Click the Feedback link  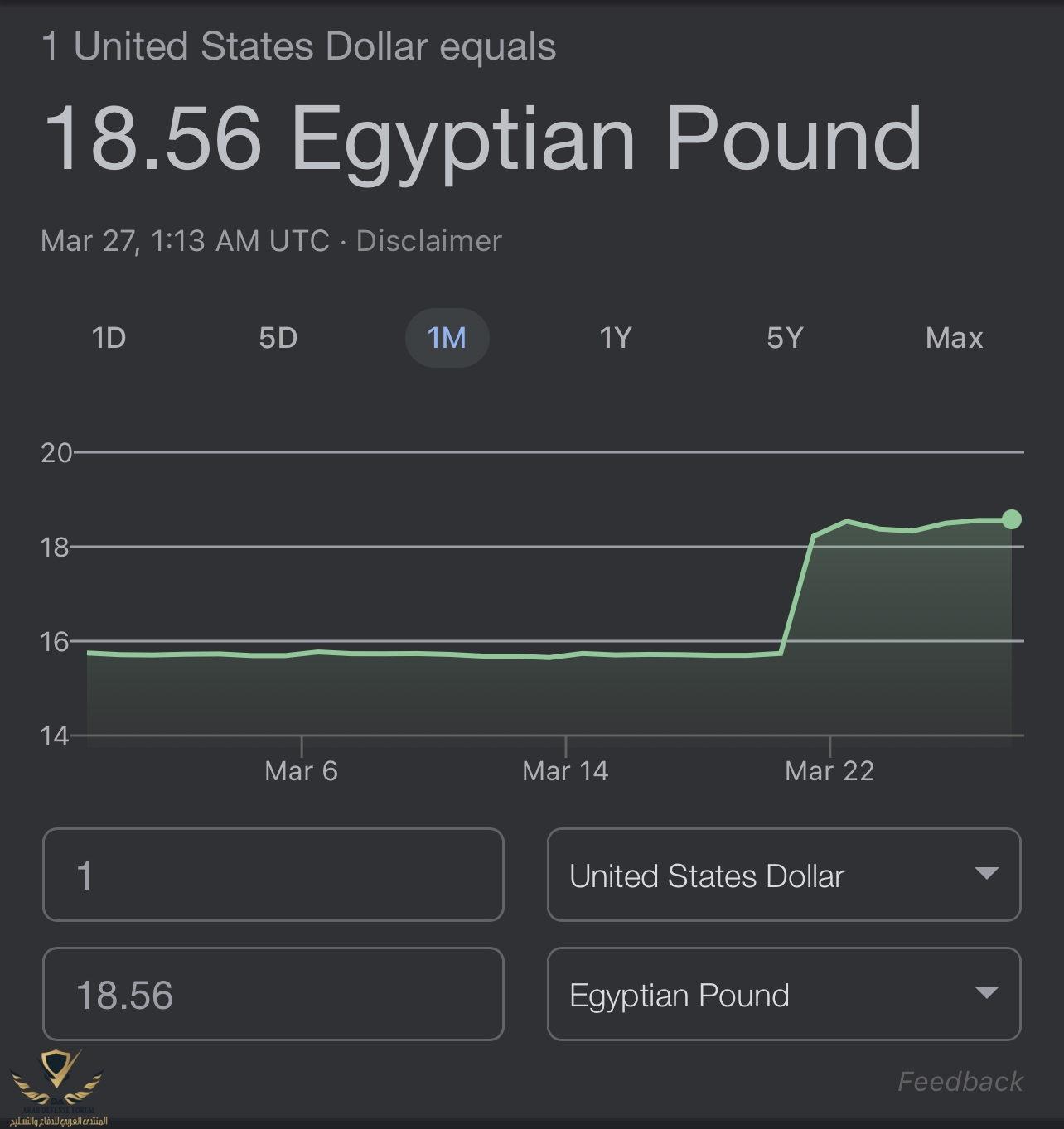pos(960,1081)
